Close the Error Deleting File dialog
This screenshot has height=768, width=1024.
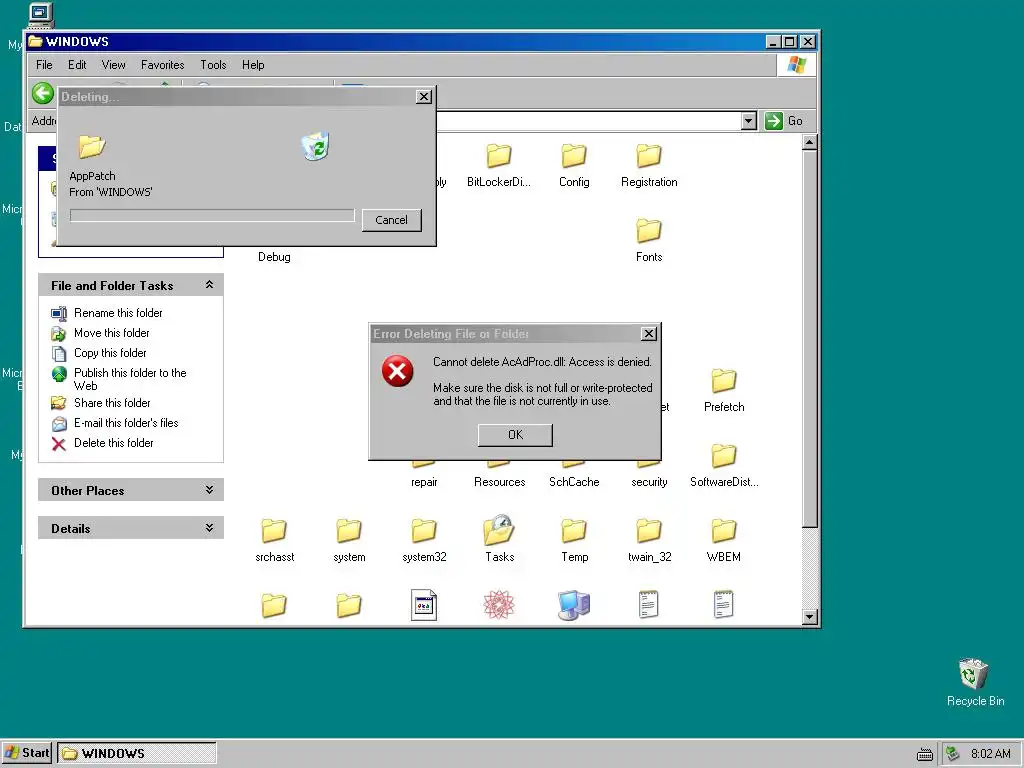[x=648, y=334]
